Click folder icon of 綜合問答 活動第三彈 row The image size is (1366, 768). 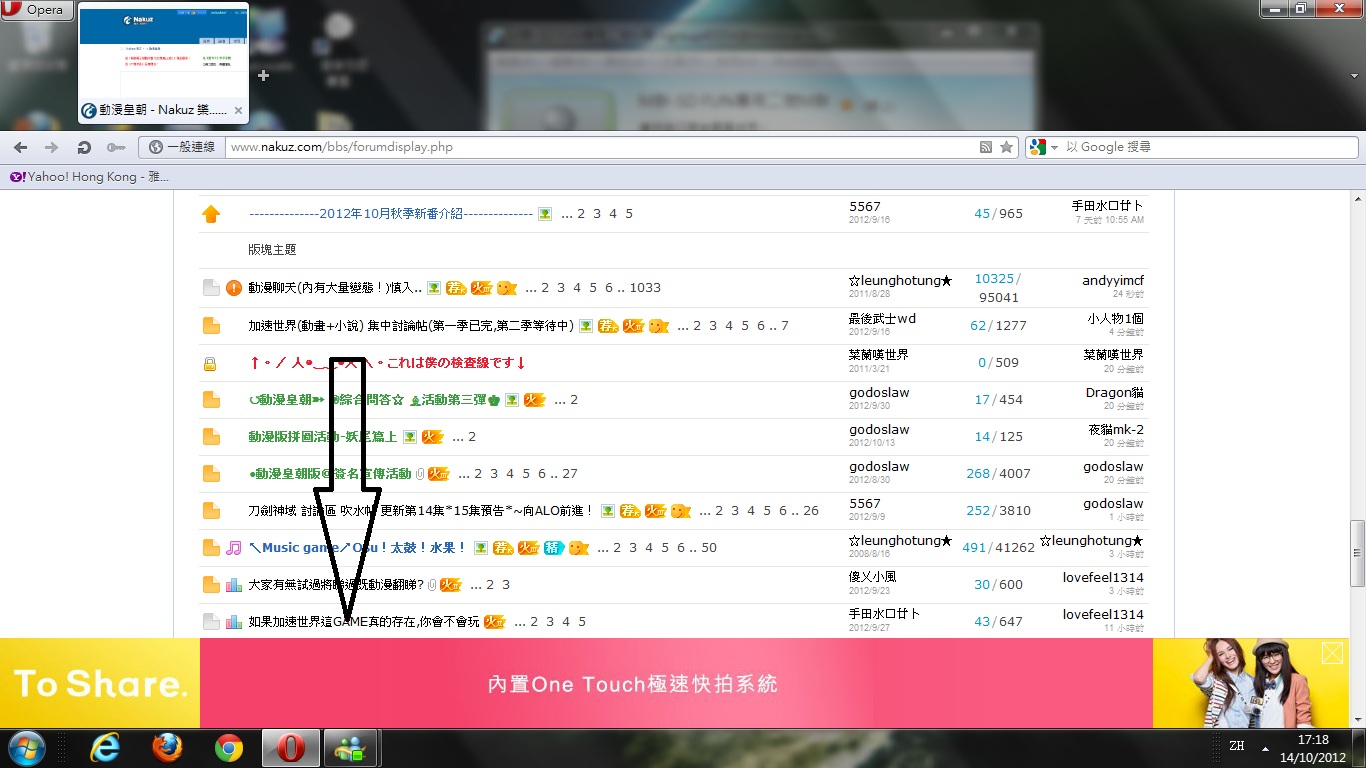click(211, 400)
